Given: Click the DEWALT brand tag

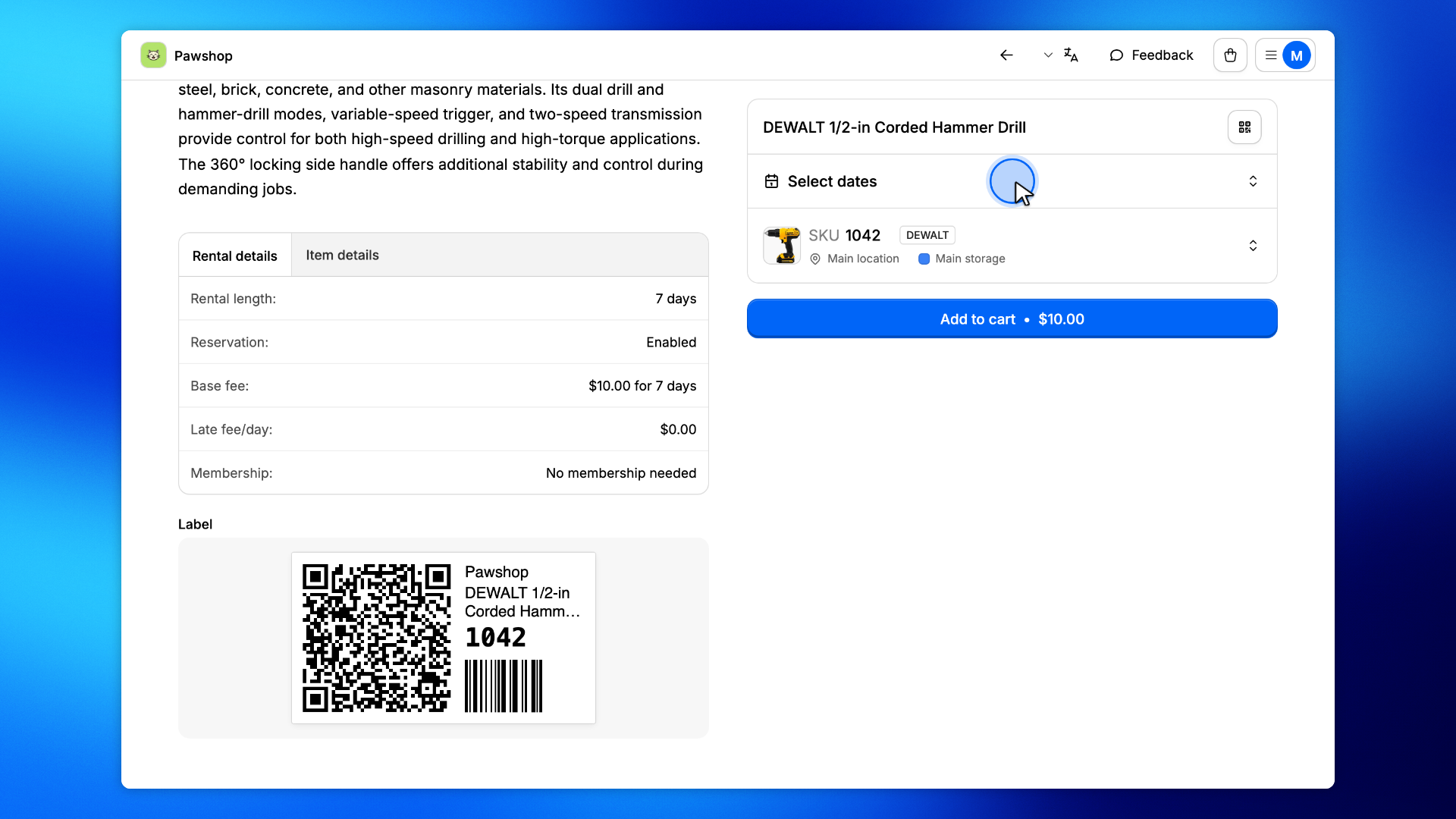Looking at the screenshot, I should click(x=927, y=235).
